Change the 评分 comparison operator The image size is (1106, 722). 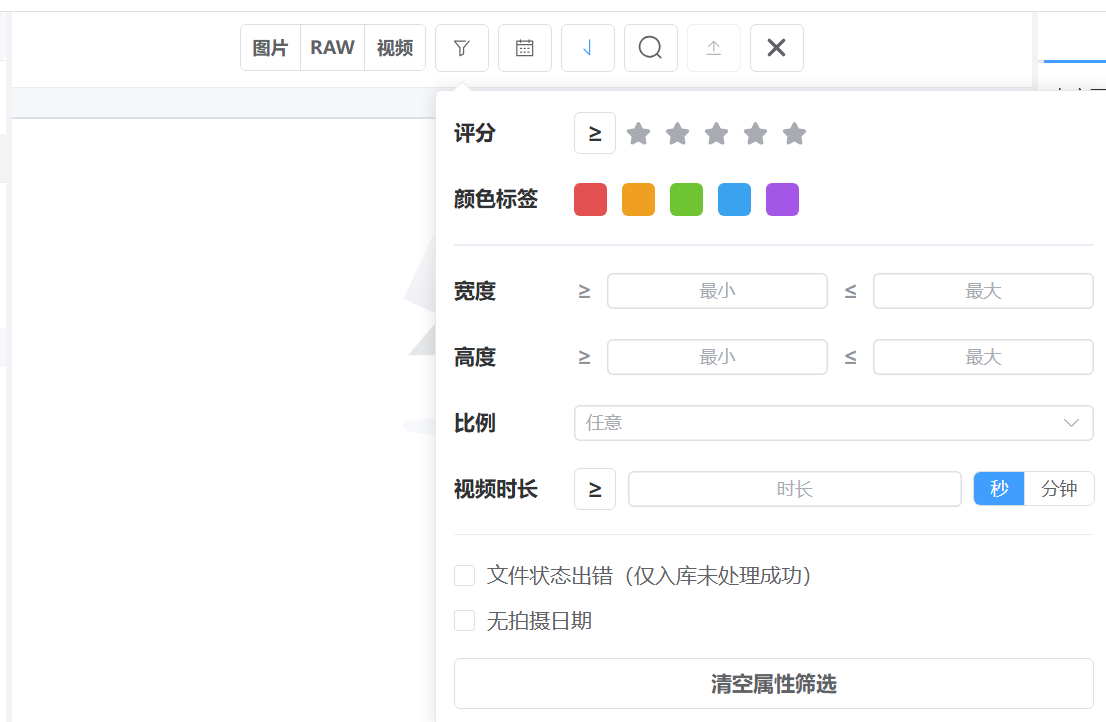tap(595, 133)
